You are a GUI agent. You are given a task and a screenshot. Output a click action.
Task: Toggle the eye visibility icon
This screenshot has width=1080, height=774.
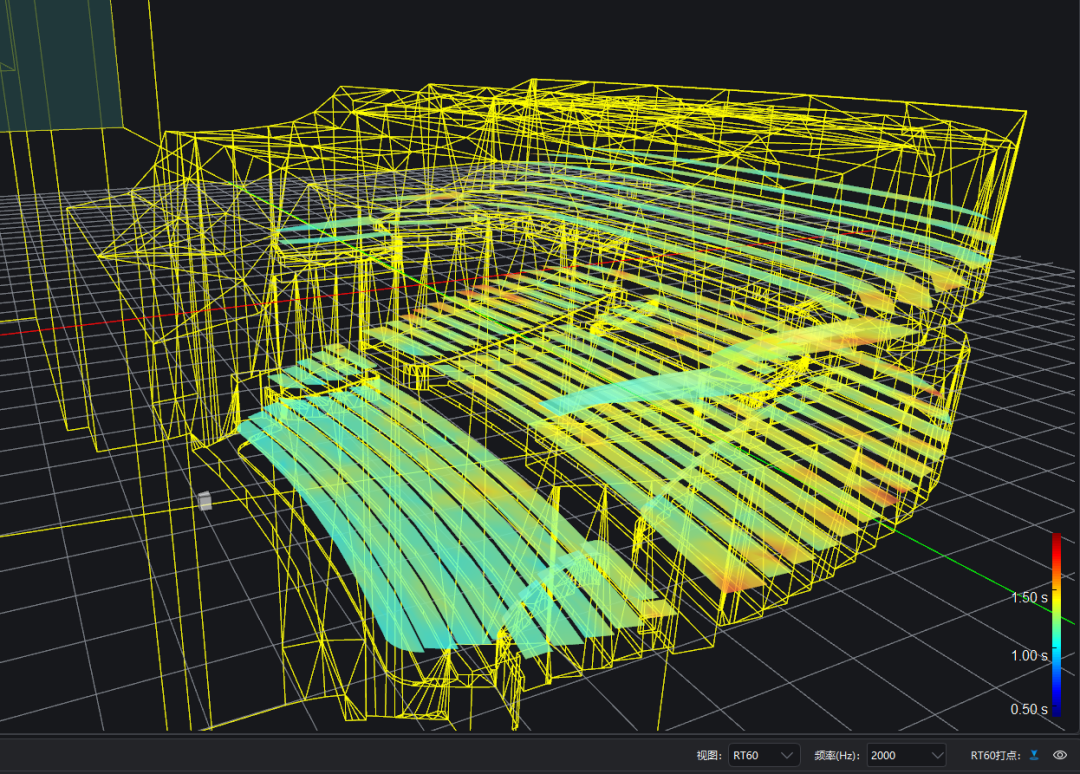[1061, 755]
